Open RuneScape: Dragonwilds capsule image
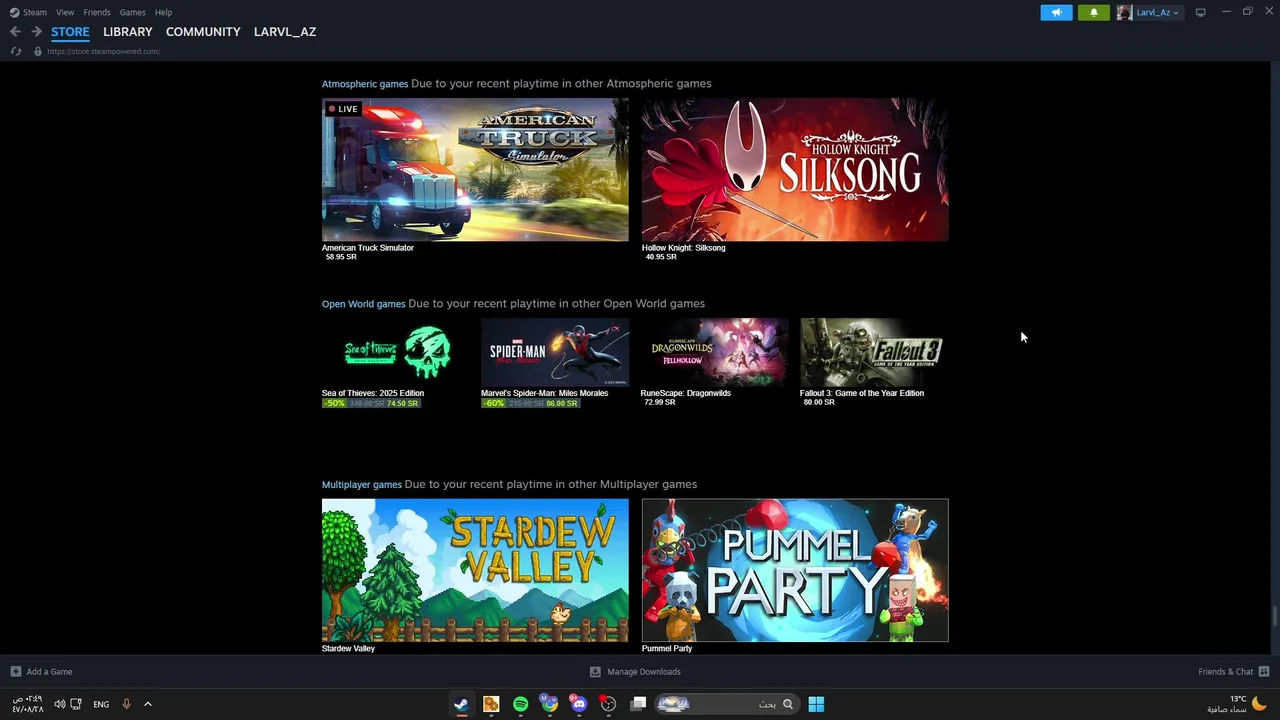Image resolution: width=1280 pixels, height=720 pixels. (x=714, y=352)
